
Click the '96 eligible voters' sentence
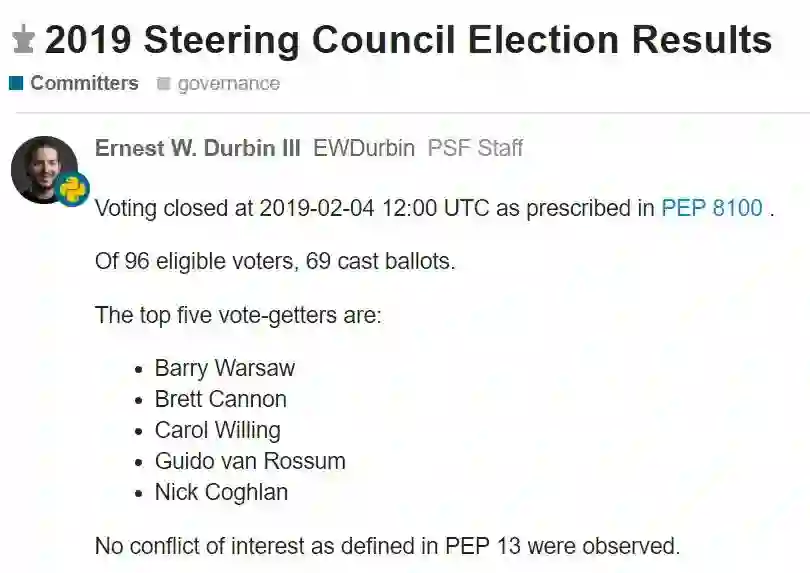tap(275, 262)
